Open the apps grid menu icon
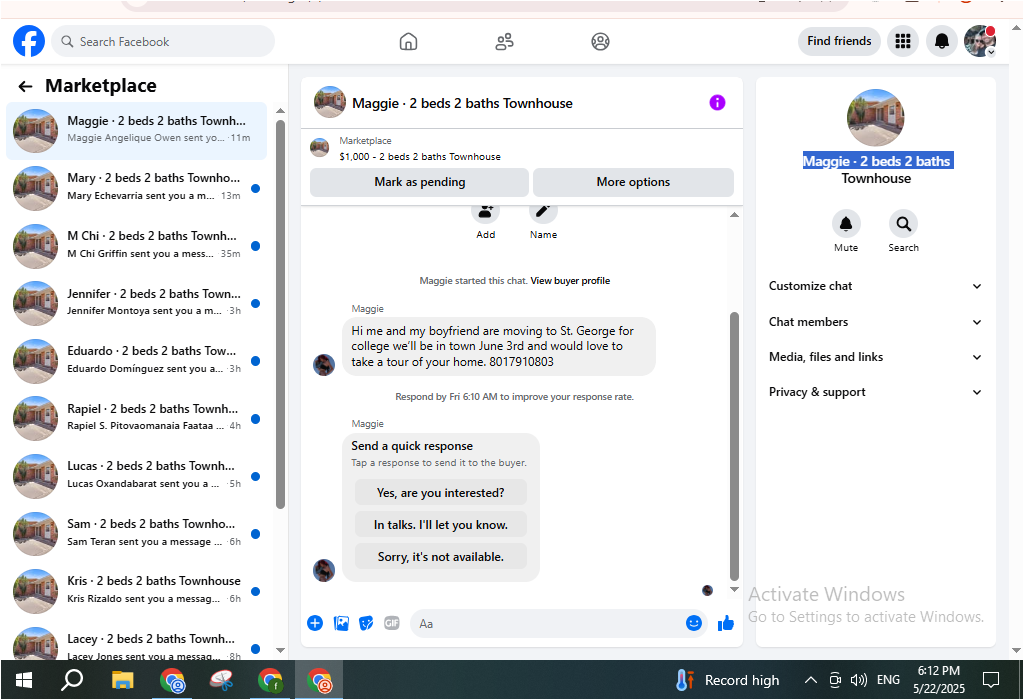 coord(903,41)
